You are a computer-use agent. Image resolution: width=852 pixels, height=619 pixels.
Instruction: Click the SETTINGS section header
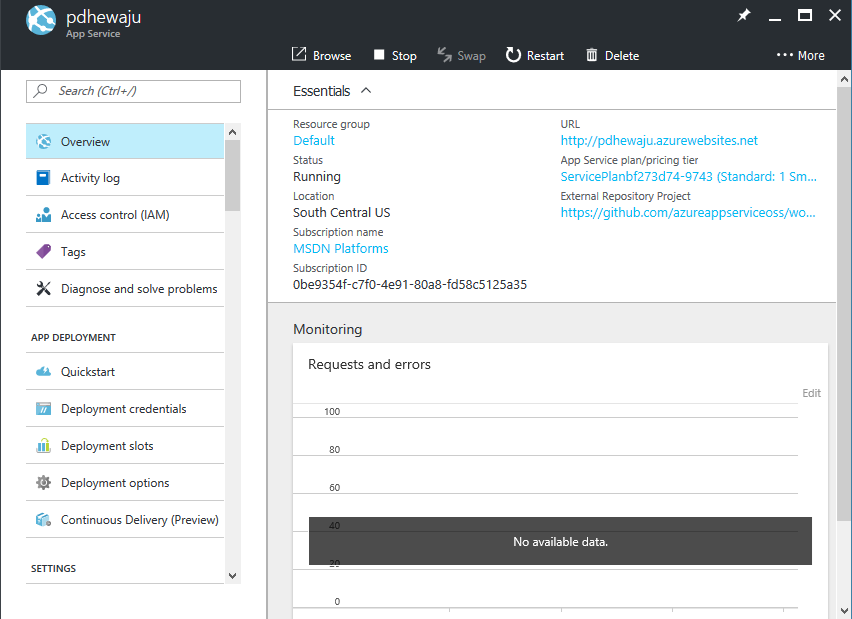pyautogui.click(x=53, y=568)
